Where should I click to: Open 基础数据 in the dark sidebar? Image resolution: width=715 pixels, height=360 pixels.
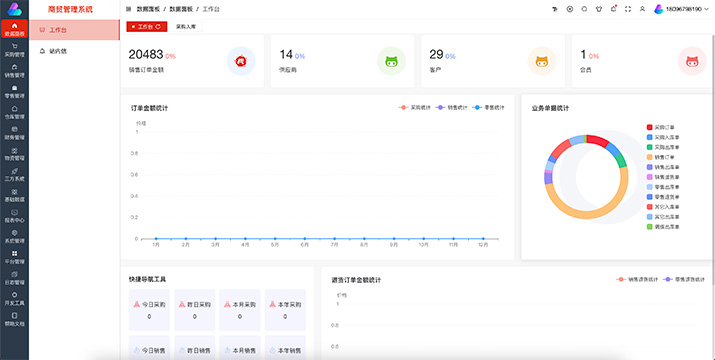pyautogui.click(x=15, y=195)
